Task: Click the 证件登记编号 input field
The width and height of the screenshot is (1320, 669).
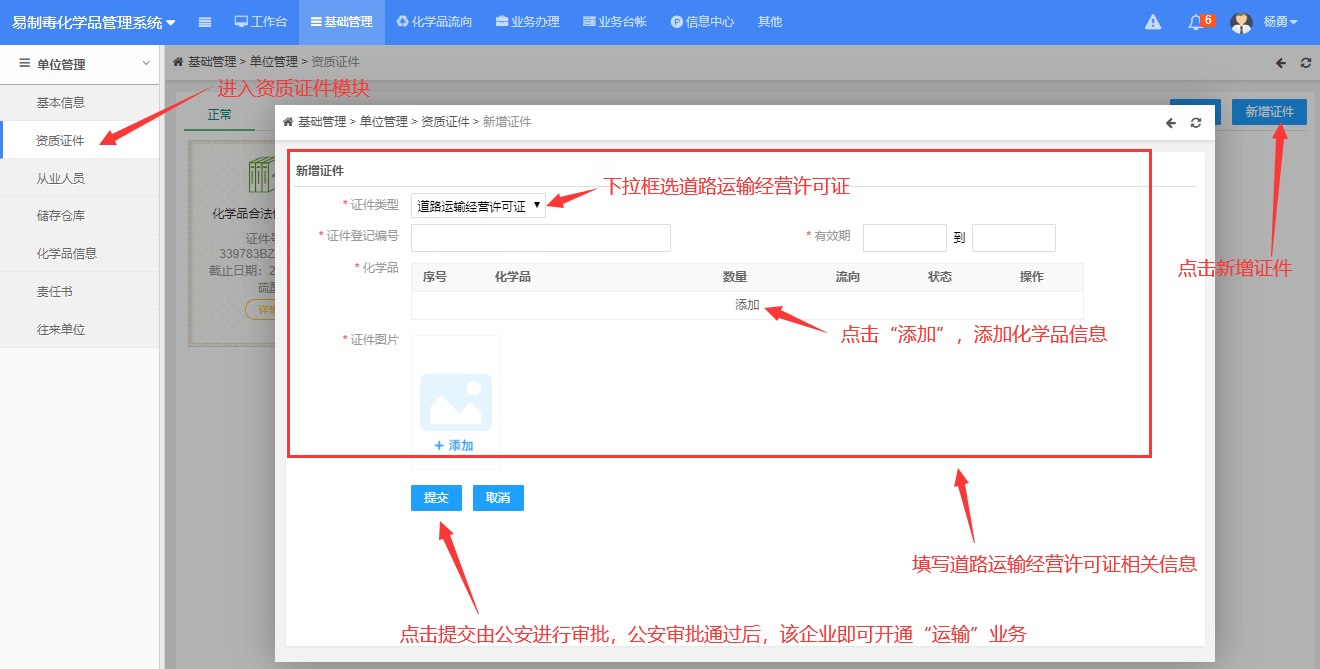Action: [540, 238]
